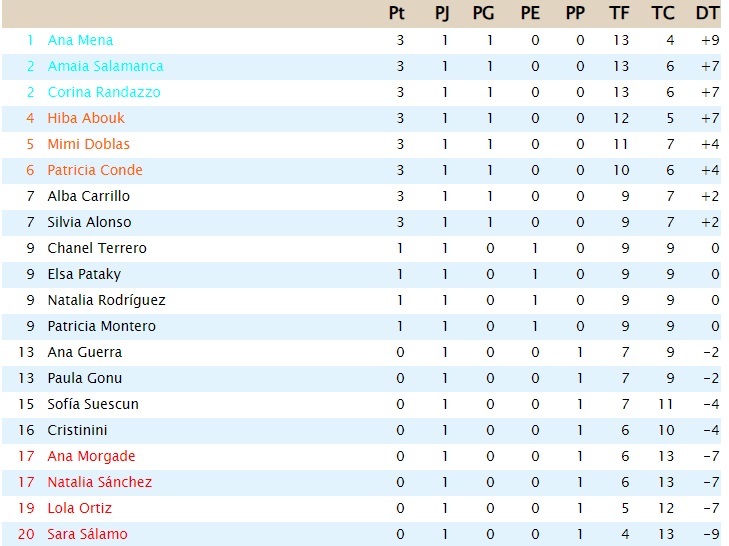Sort by the PJ column header
The image size is (729, 546).
(442, 13)
